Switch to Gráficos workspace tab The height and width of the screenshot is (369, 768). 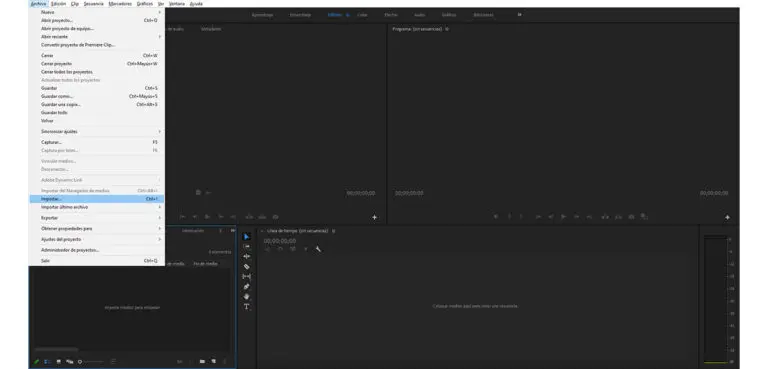[449, 15]
